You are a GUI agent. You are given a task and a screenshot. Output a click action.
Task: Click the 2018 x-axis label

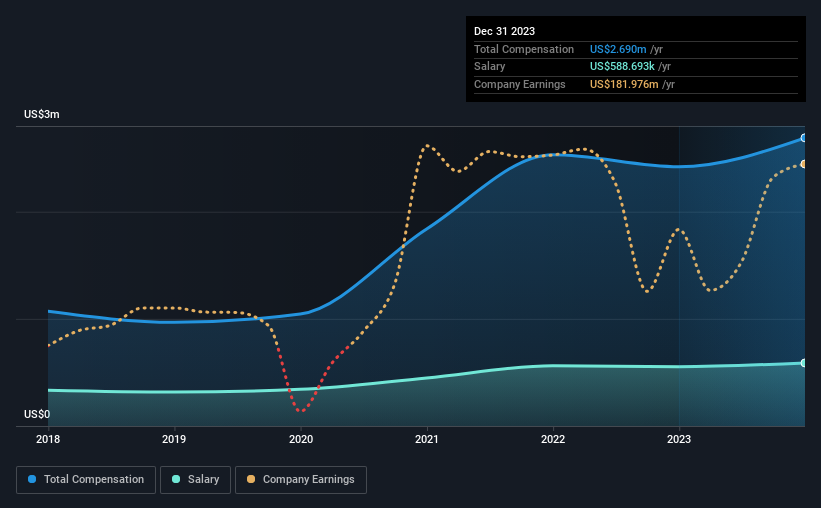48,439
